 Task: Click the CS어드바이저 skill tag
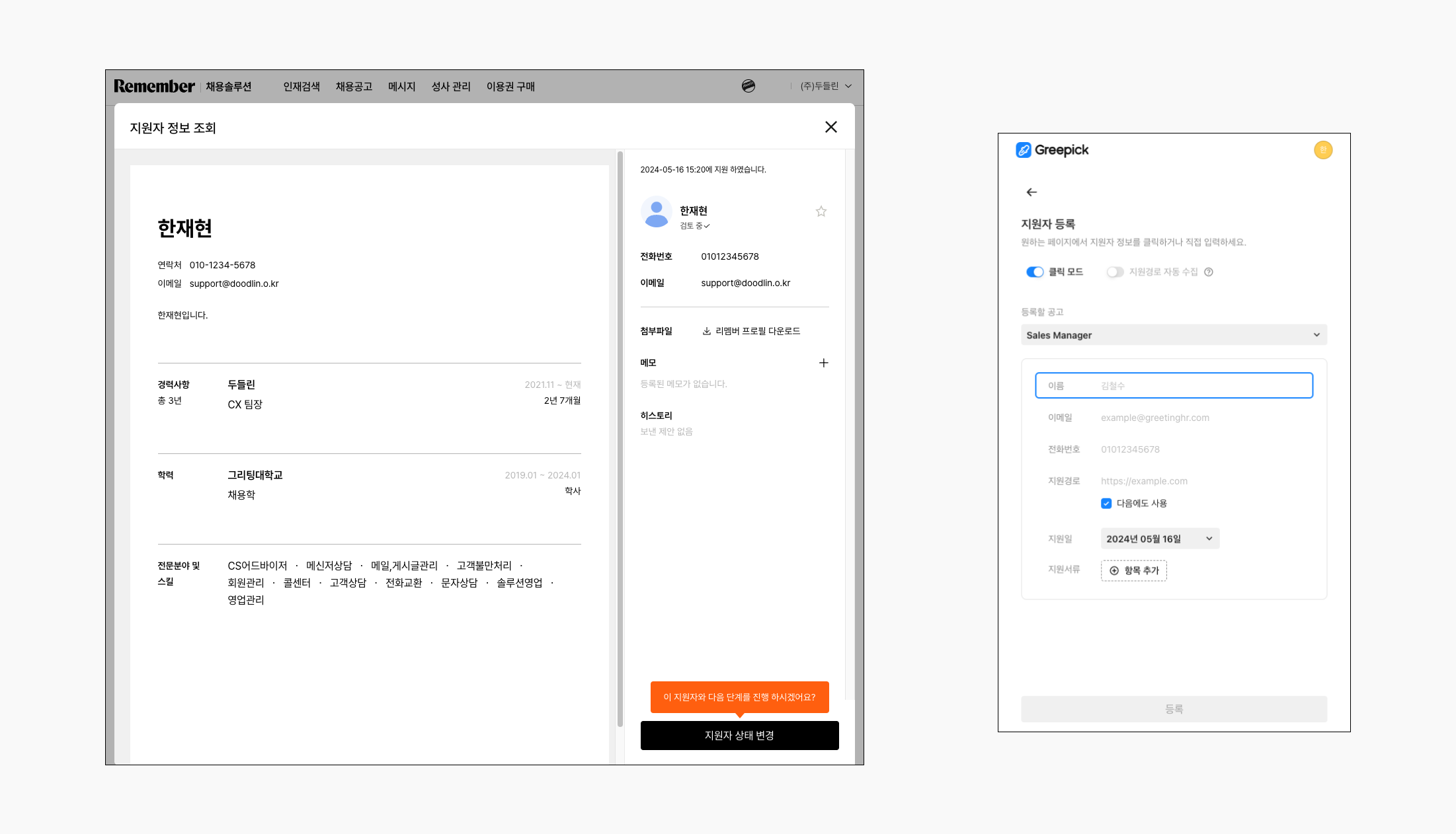pos(257,566)
